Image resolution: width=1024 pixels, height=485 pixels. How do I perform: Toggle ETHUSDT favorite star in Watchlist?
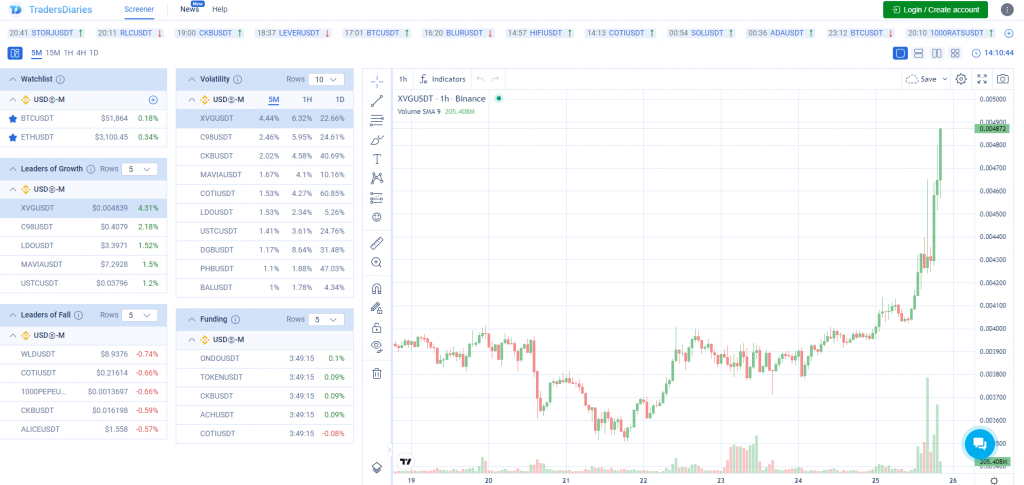point(12,137)
